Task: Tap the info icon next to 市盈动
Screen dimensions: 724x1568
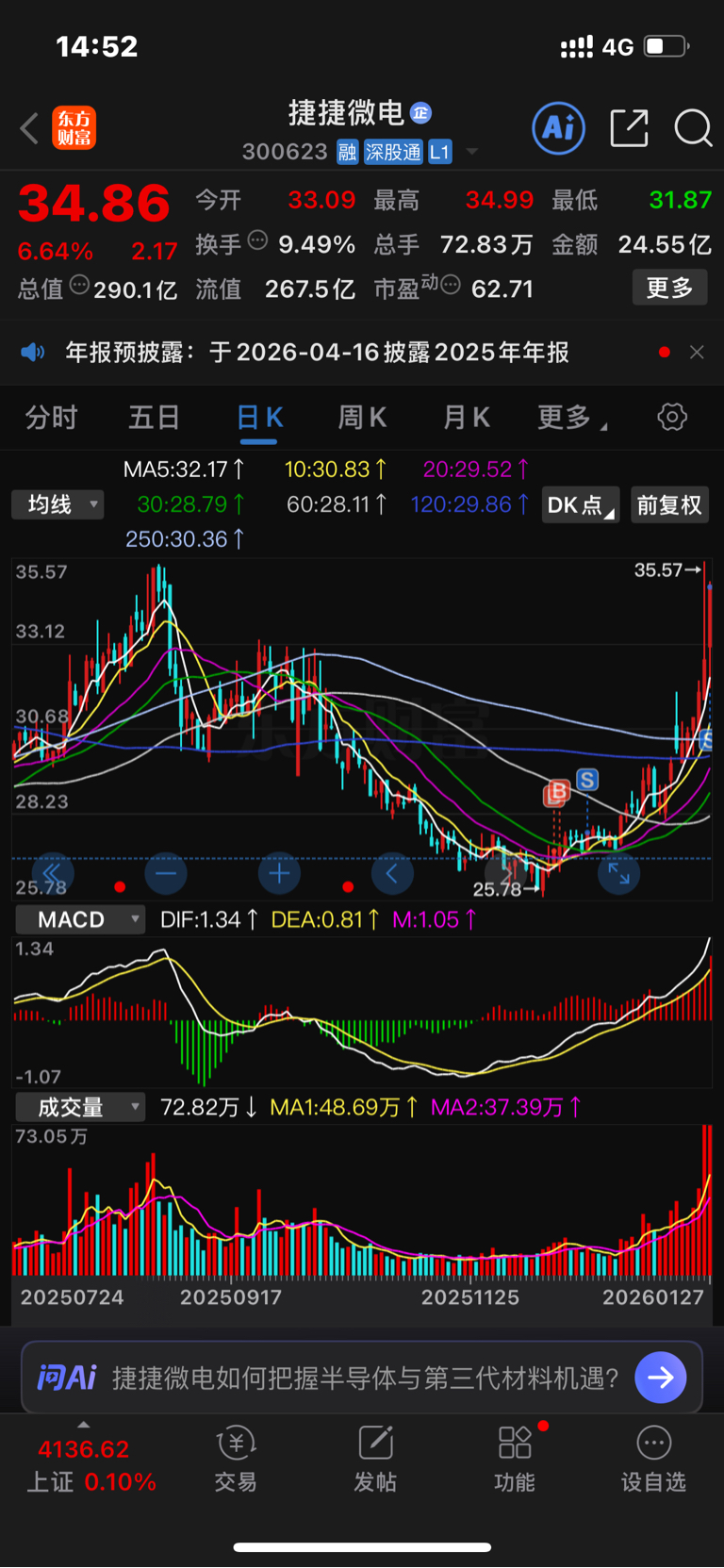Action: pos(451,285)
